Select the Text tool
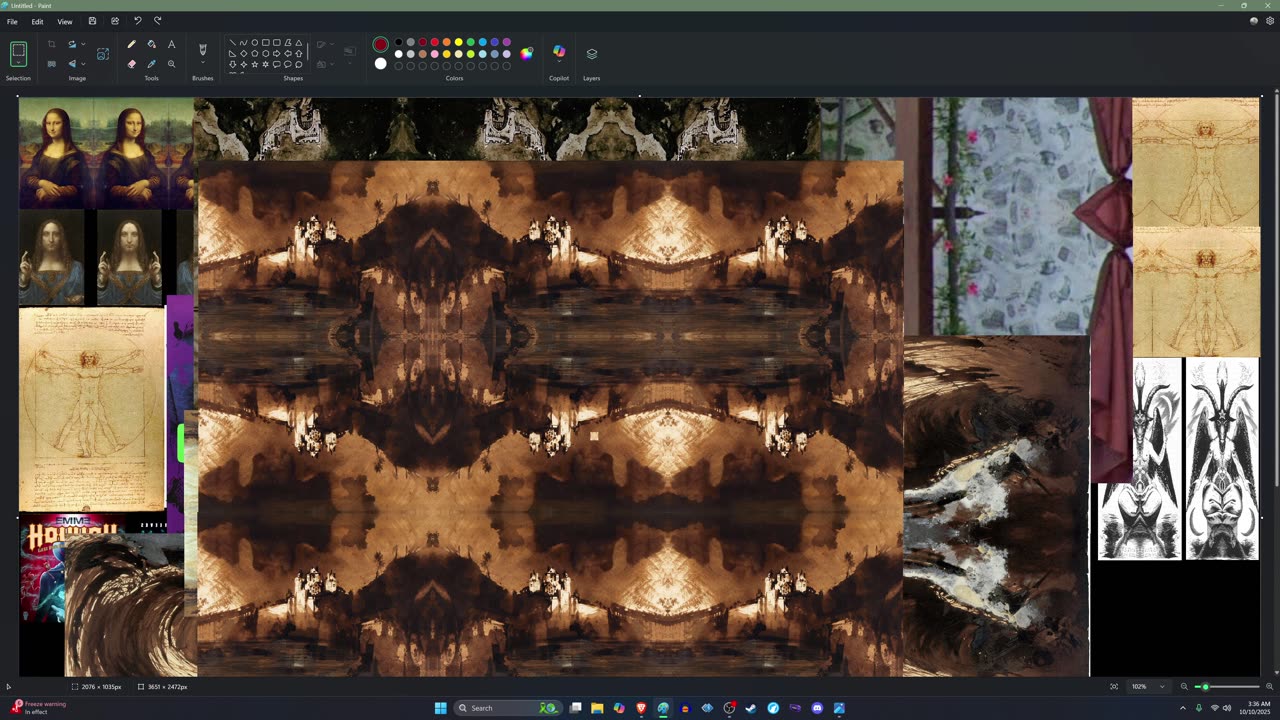 (171, 44)
